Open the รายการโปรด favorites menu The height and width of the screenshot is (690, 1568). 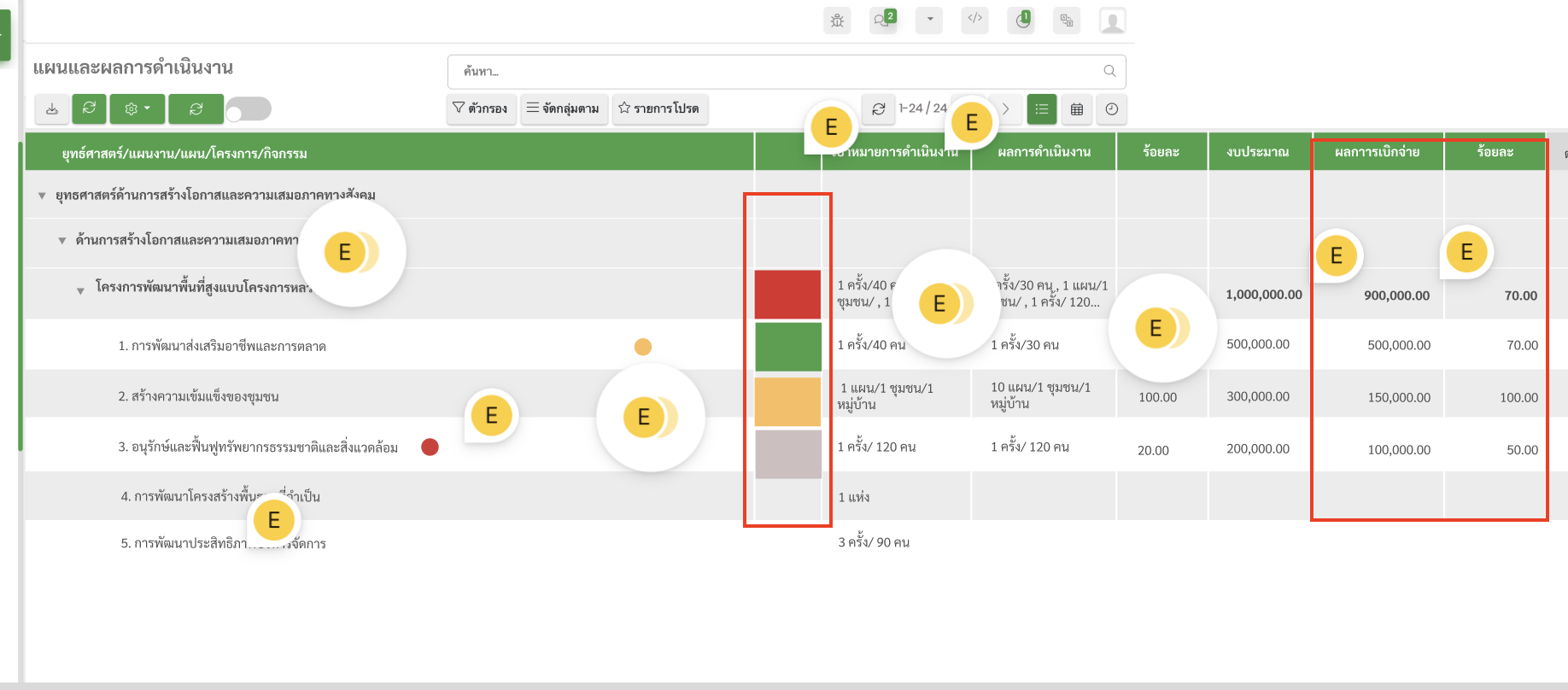click(x=658, y=108)
